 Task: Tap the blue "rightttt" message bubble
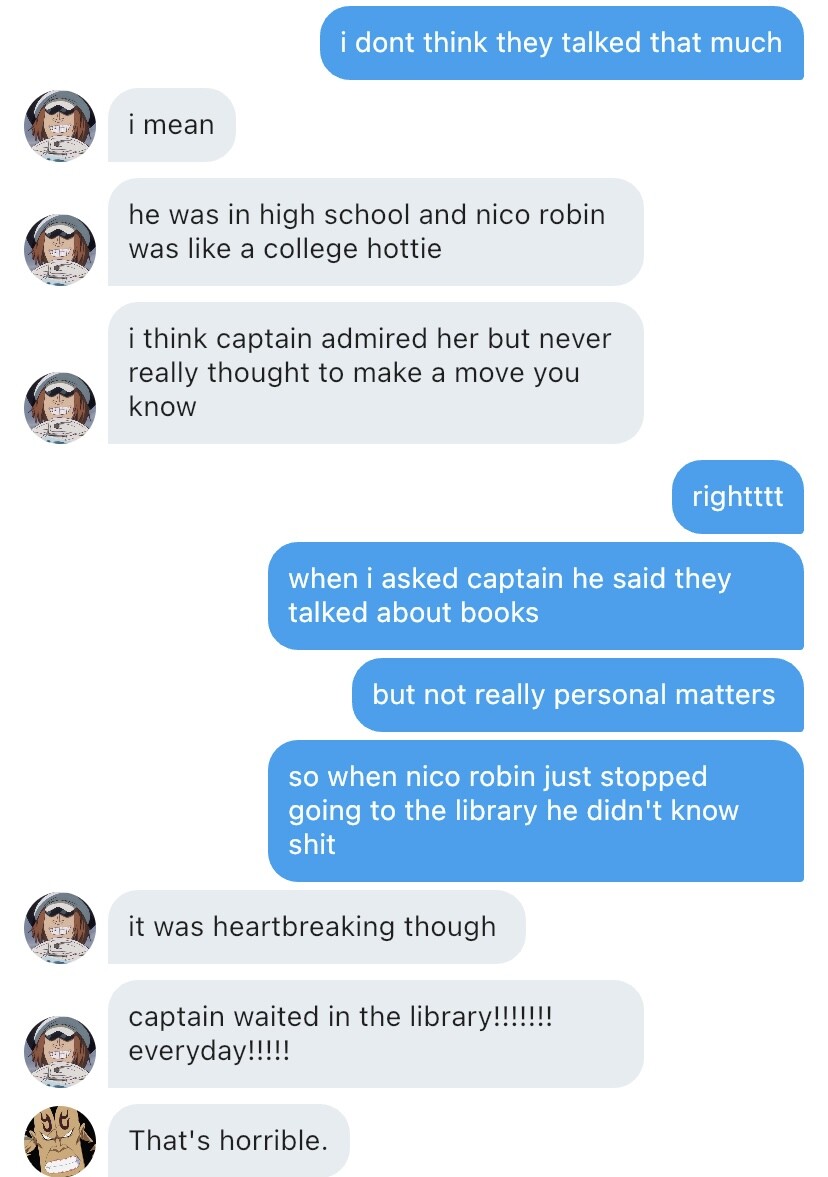(737, 497)
